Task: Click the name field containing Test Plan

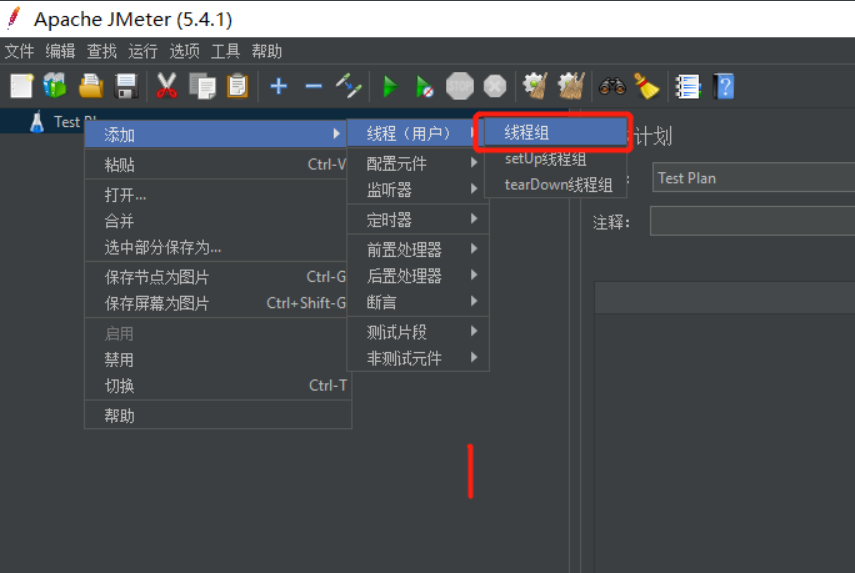Action: 754,178
